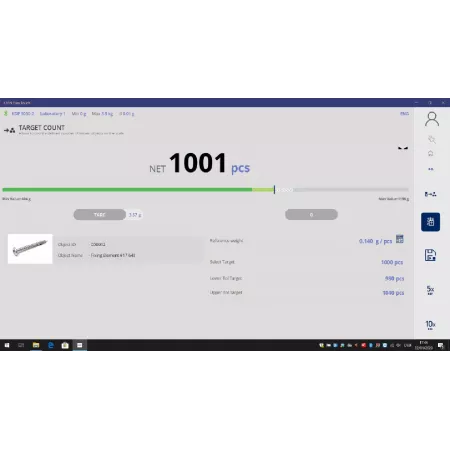Click the TARE button
450x450 pixels.
coord(100,215)
